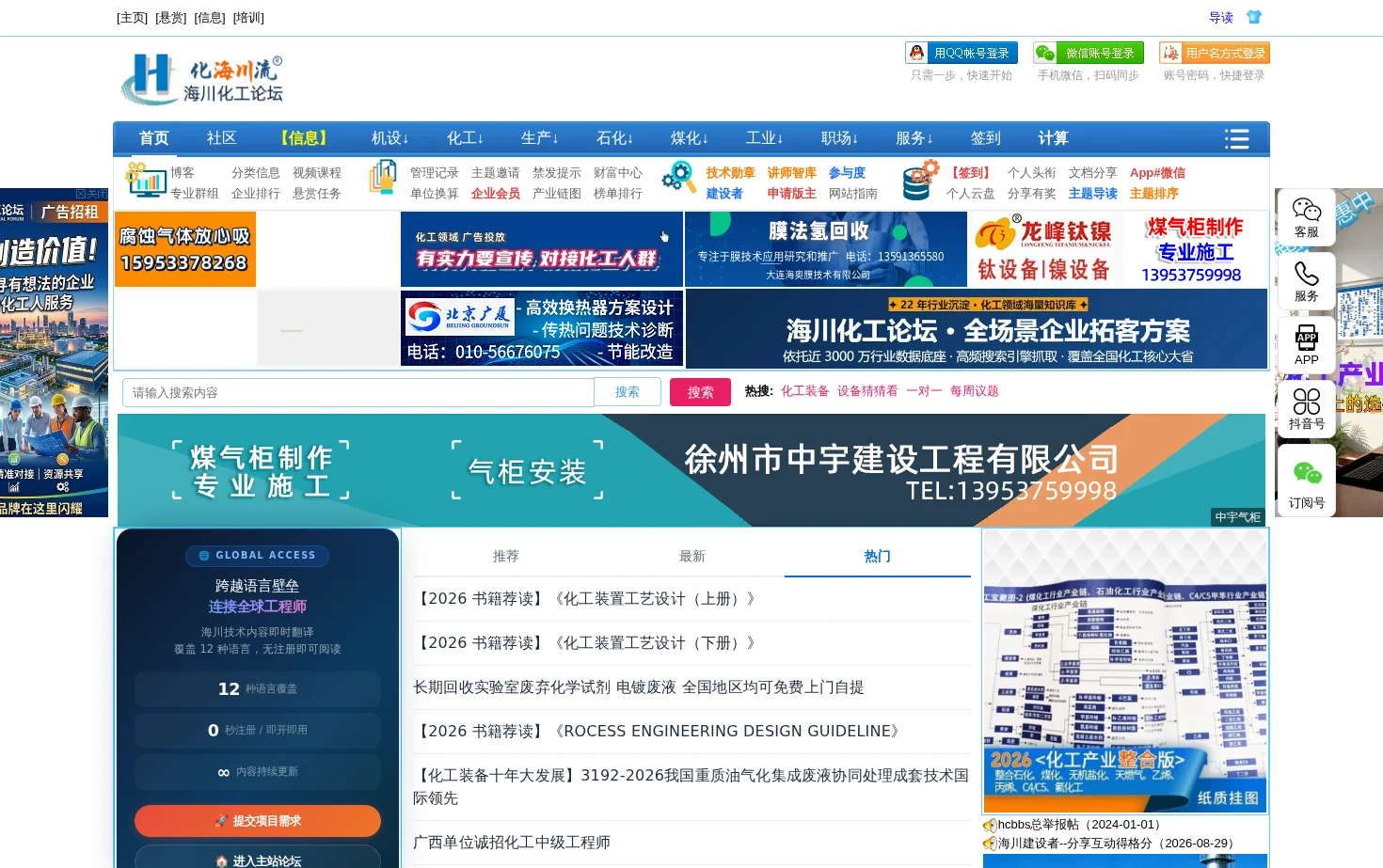Open the 客服 chat icon in sidebar
This screenshot has height=868, width=1383.
1307,218
